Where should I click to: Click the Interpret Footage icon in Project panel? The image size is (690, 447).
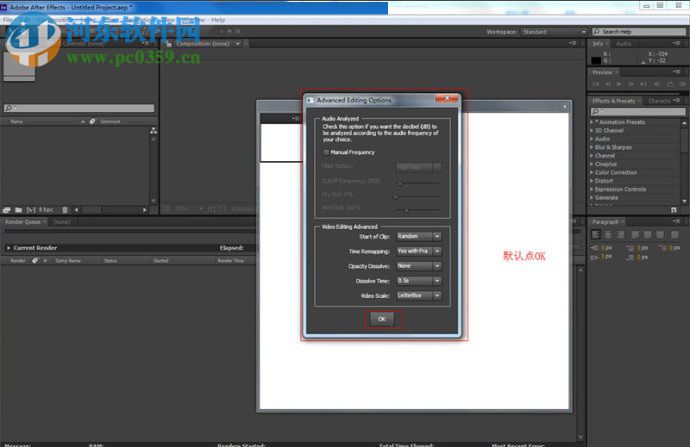[7, 210]
